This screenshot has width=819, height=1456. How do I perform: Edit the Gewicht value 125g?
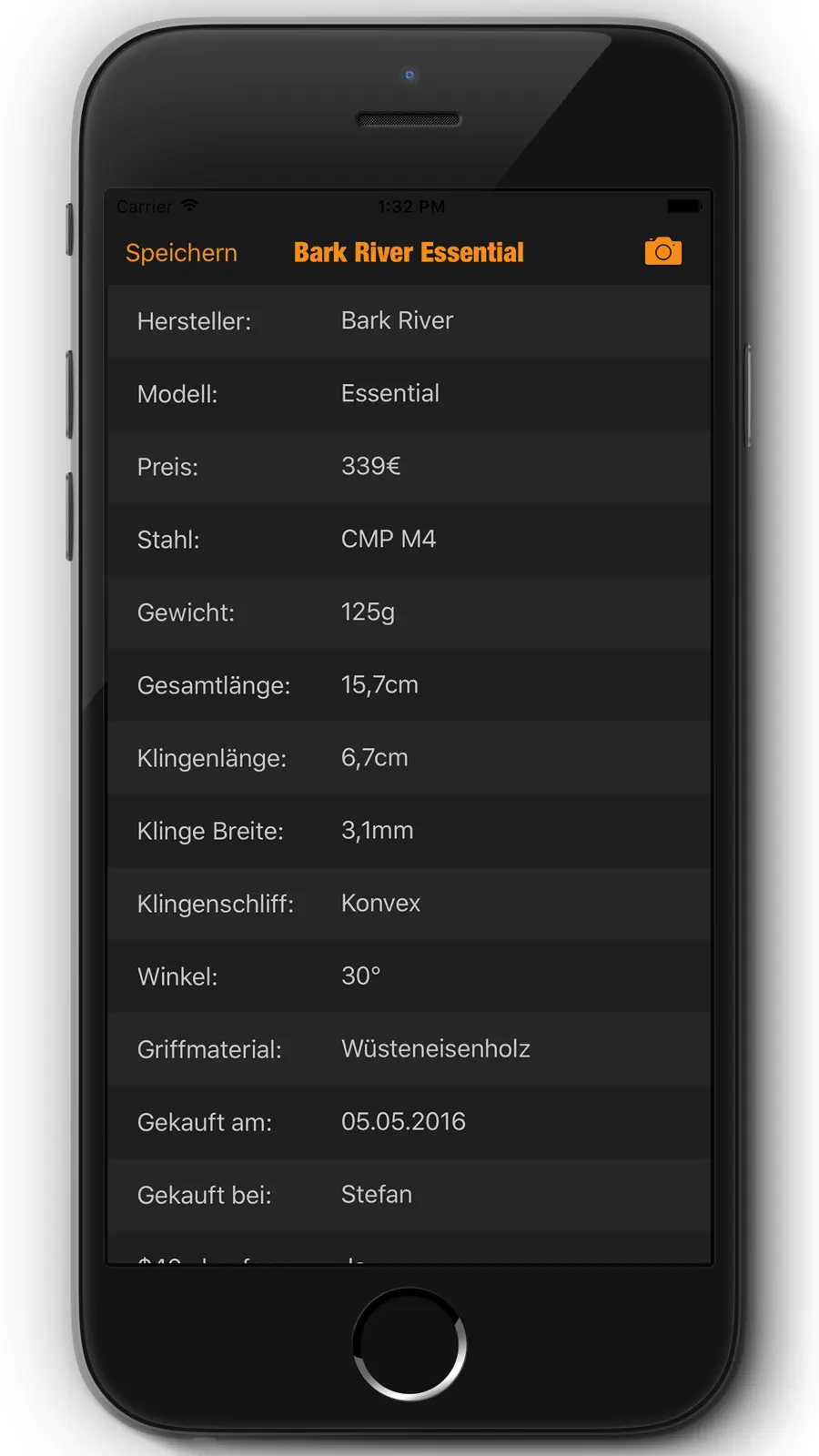pyautogui.click(x=368, y=612)
